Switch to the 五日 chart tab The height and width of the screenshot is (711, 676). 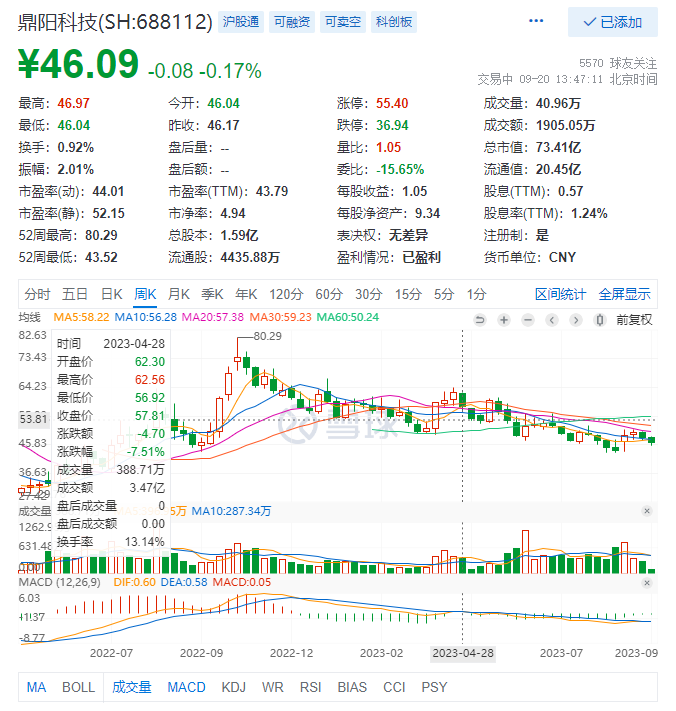tap(75, 294)
